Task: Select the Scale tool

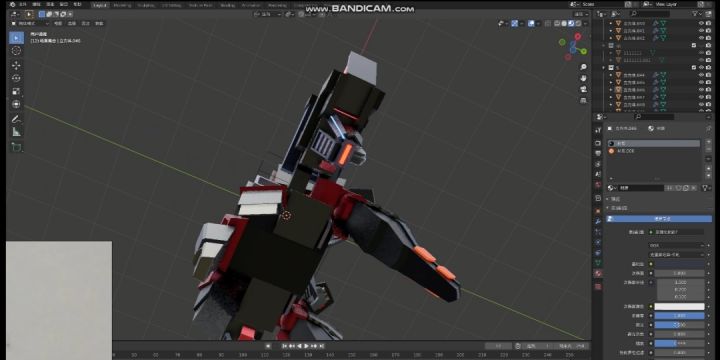Action: 16,91
